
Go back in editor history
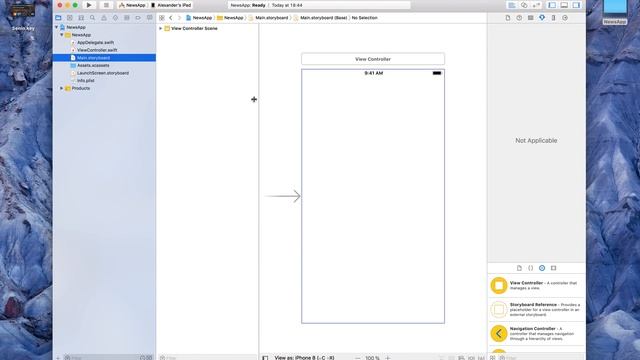(x=171, y=18)
